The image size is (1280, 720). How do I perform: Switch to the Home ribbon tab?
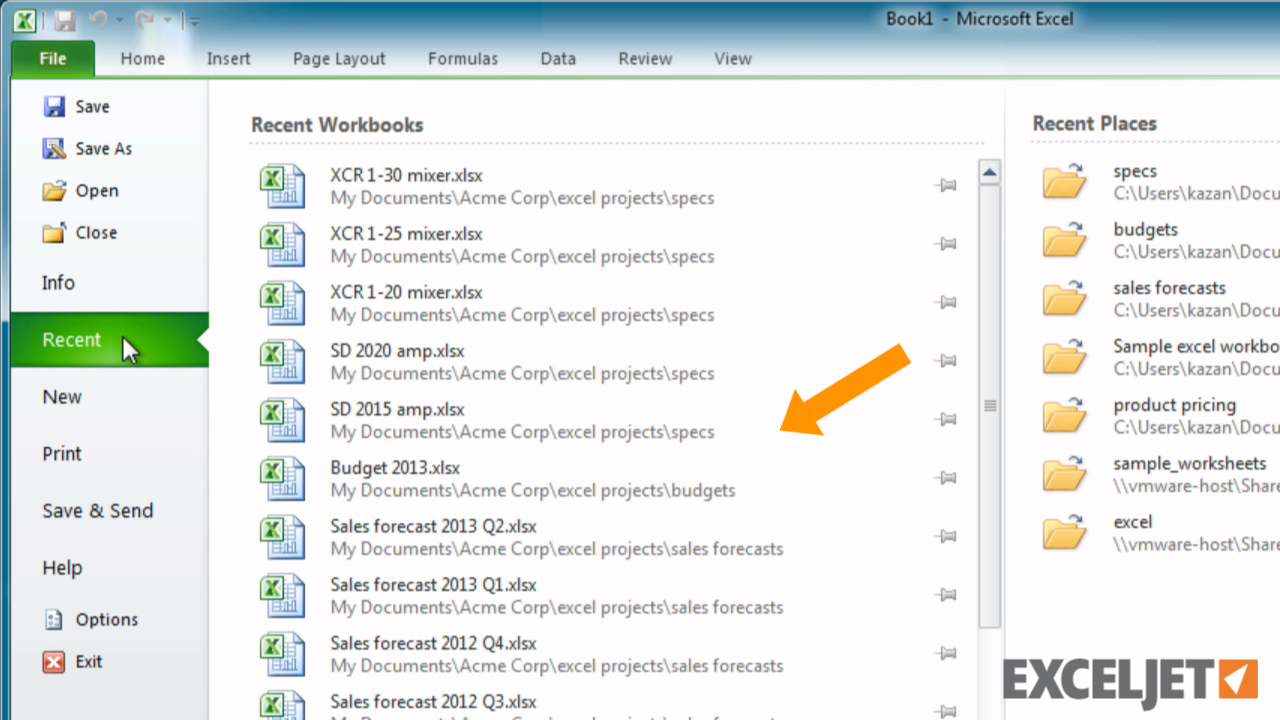click(x=143, y=59)
